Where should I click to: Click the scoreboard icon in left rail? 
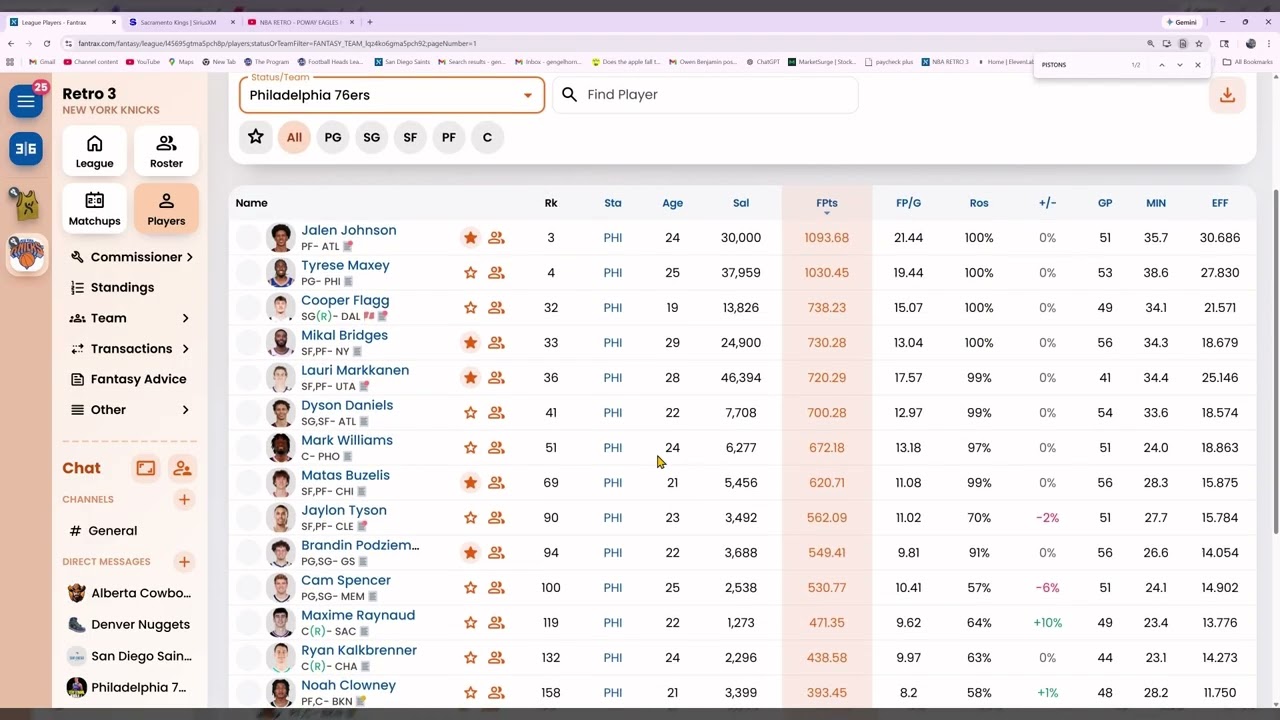click(26, 149)
